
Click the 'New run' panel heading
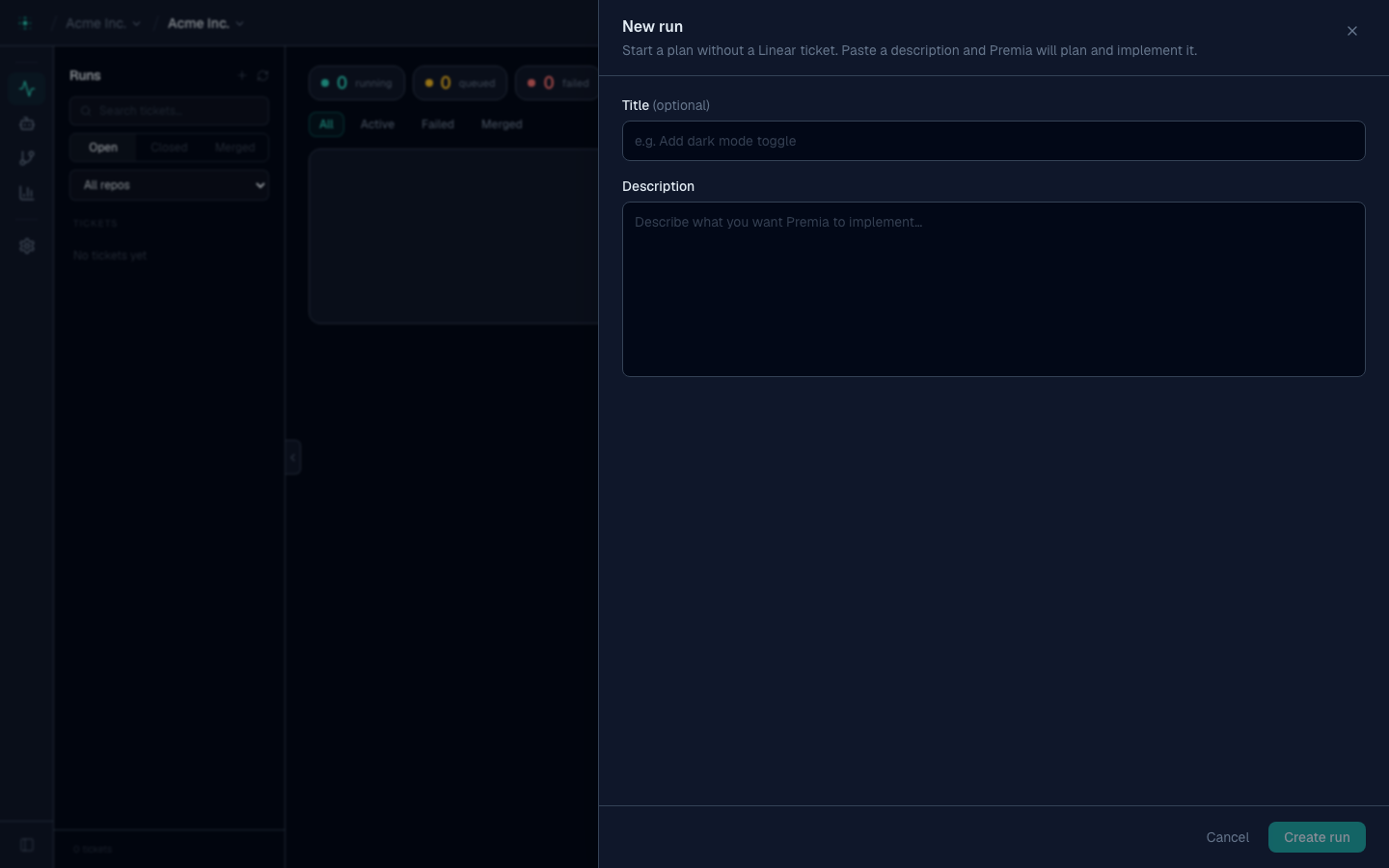coord(652,27)
